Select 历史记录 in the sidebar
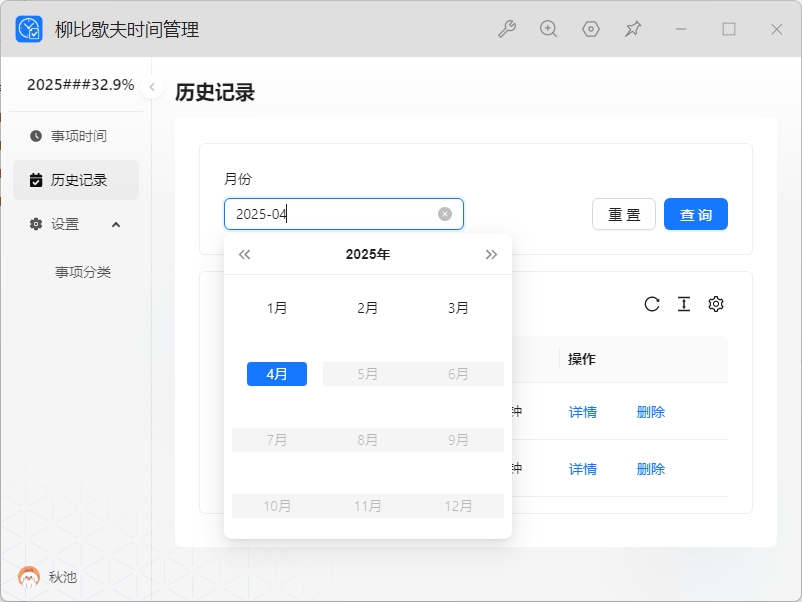Image resolution: width=802 pixels, height=602 pixels. tap(76, 180)
